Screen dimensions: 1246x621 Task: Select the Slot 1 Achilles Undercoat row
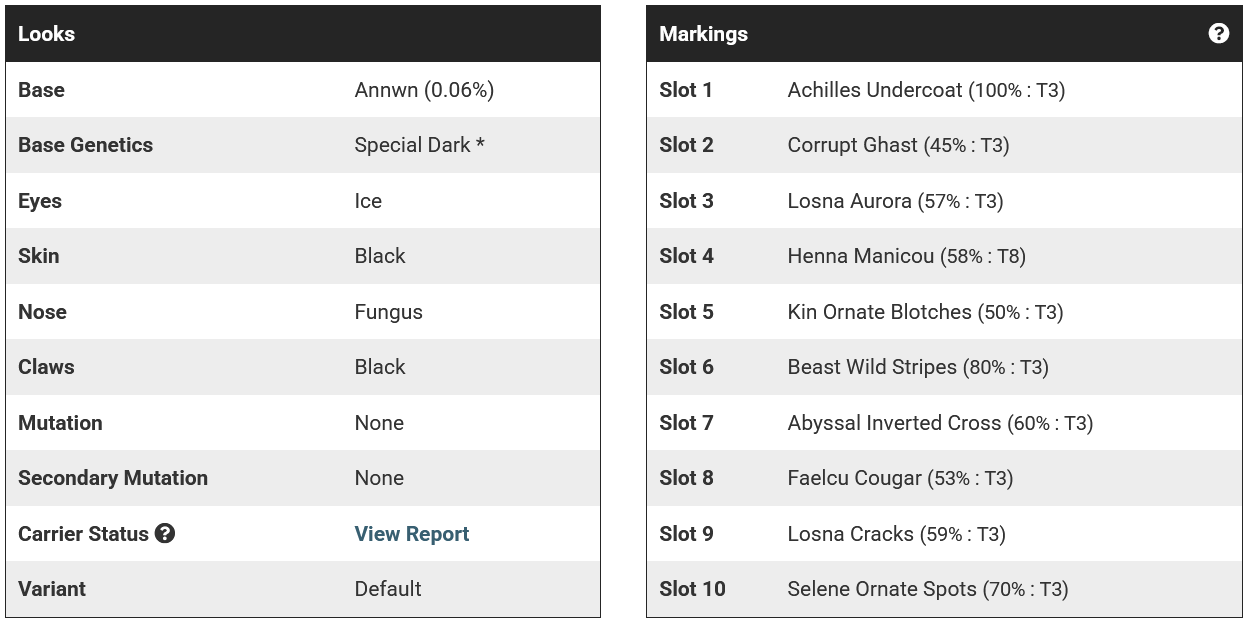click(944, 90)
